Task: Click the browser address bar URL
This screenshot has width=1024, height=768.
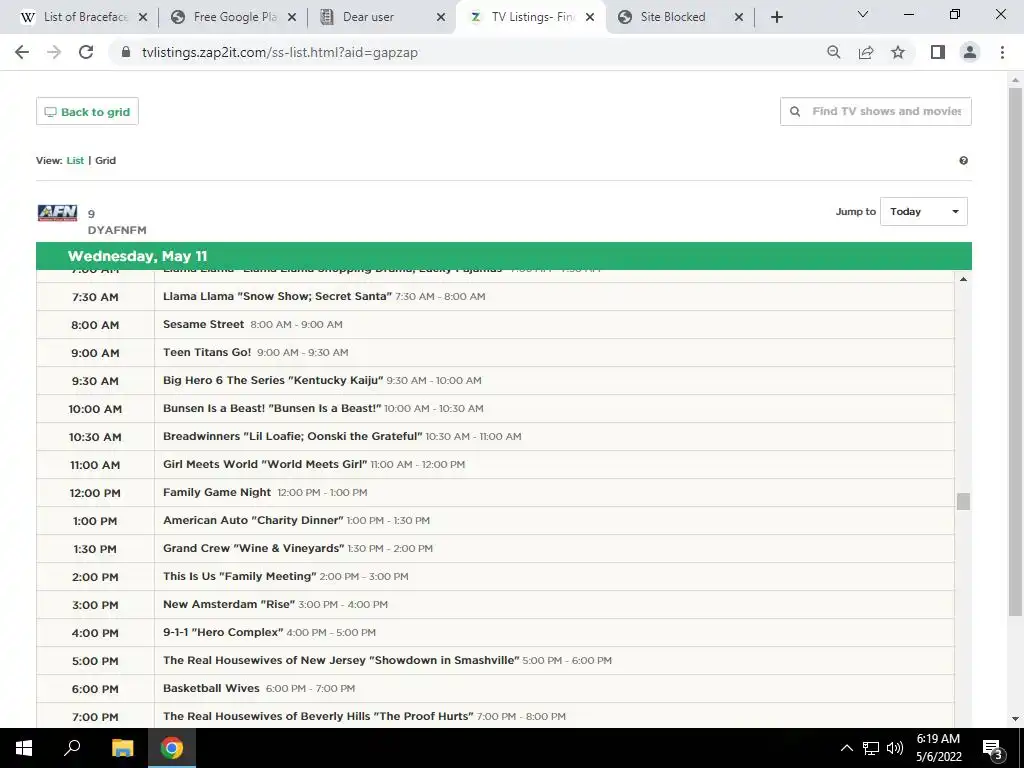Action: point(280,52)
